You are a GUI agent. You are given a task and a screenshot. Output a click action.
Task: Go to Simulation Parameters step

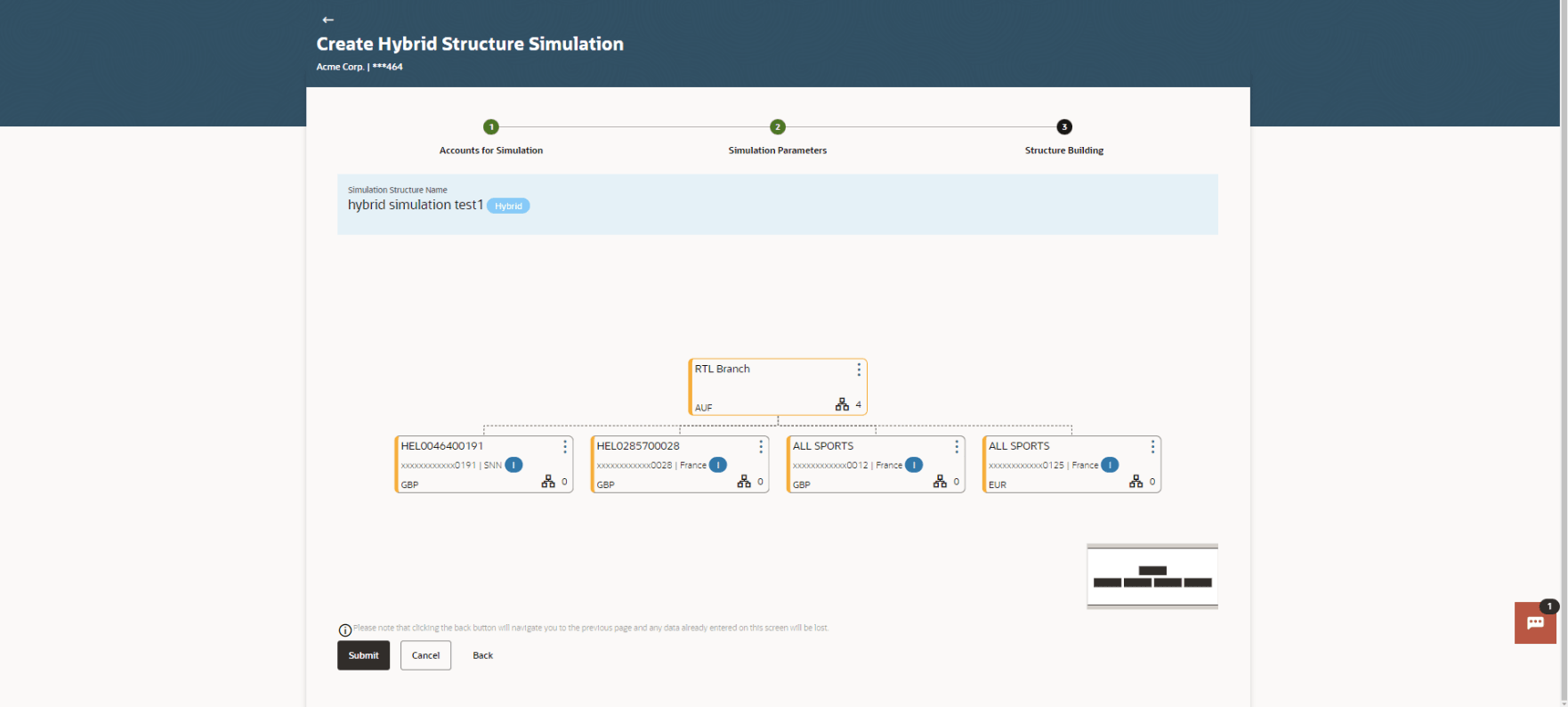(778, 127)
